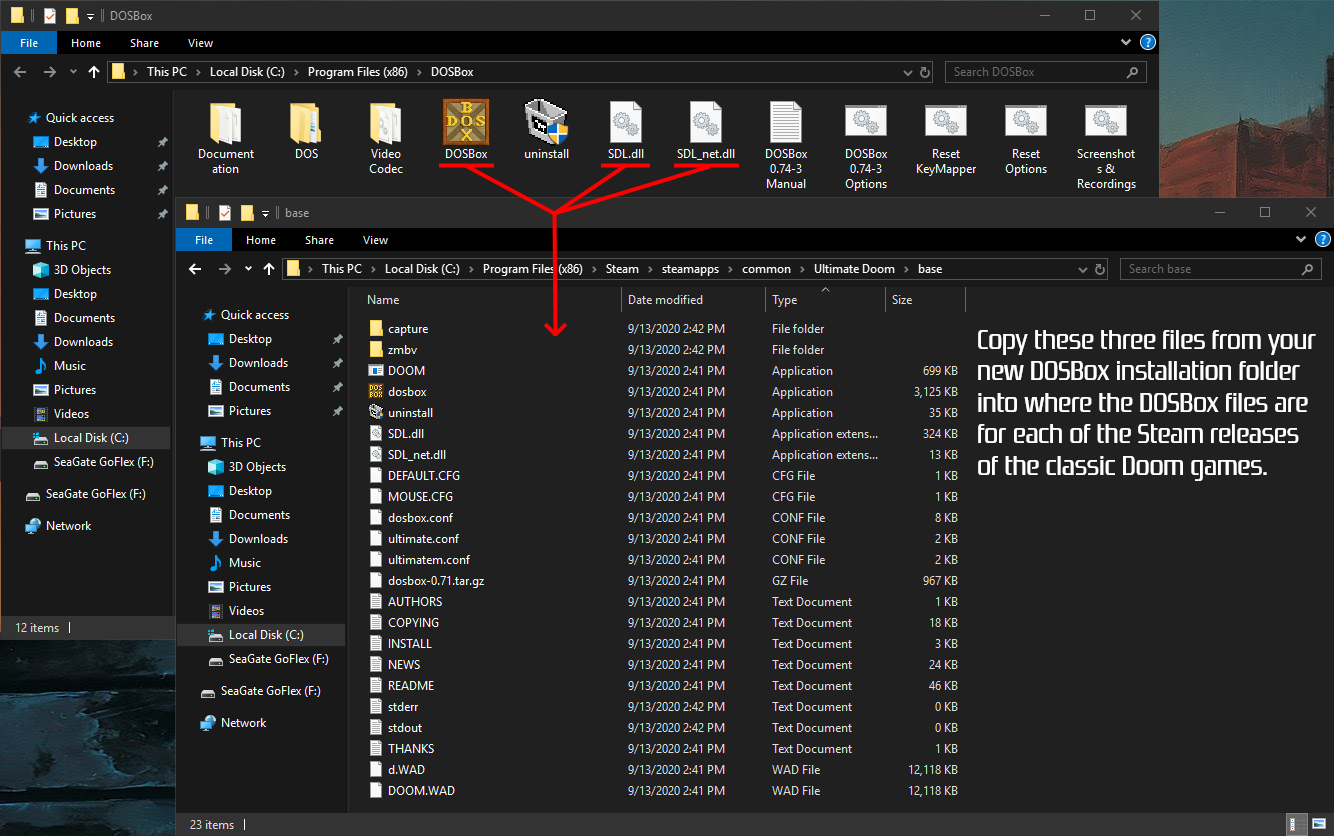Viewport: 1334px width, 836px height.
Task: Go up one level in the base window
Action: (x=268, y=269)
